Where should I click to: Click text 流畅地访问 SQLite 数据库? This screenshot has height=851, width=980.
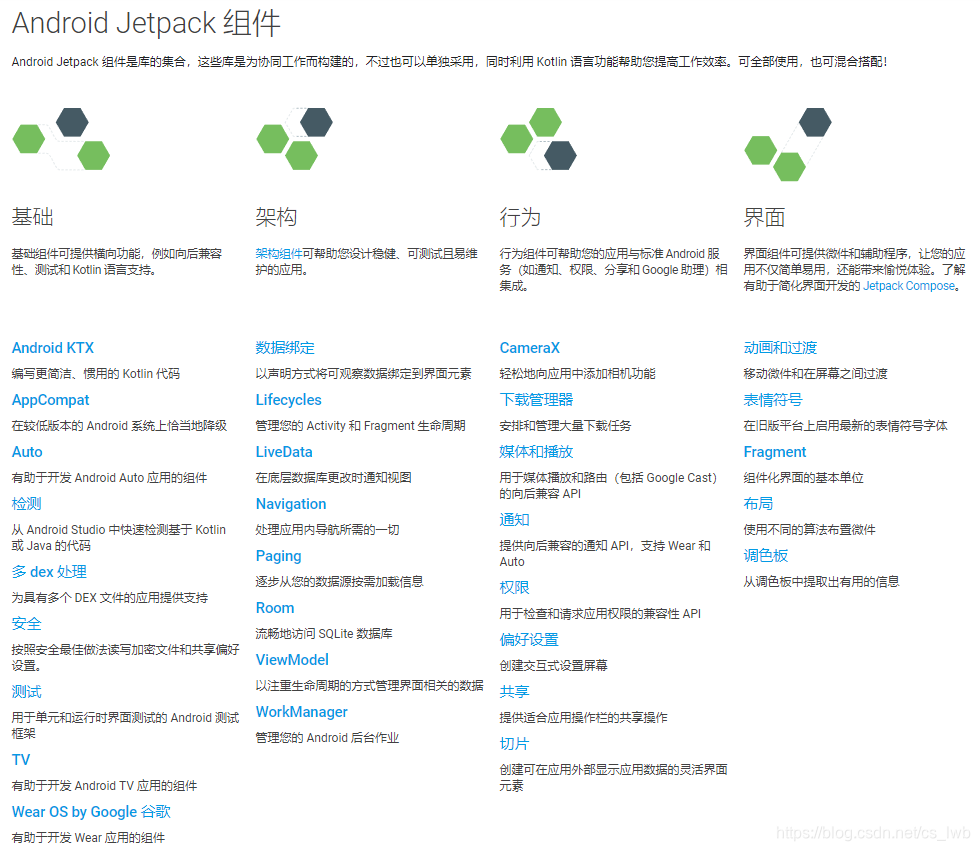click(x=324, y=634)
